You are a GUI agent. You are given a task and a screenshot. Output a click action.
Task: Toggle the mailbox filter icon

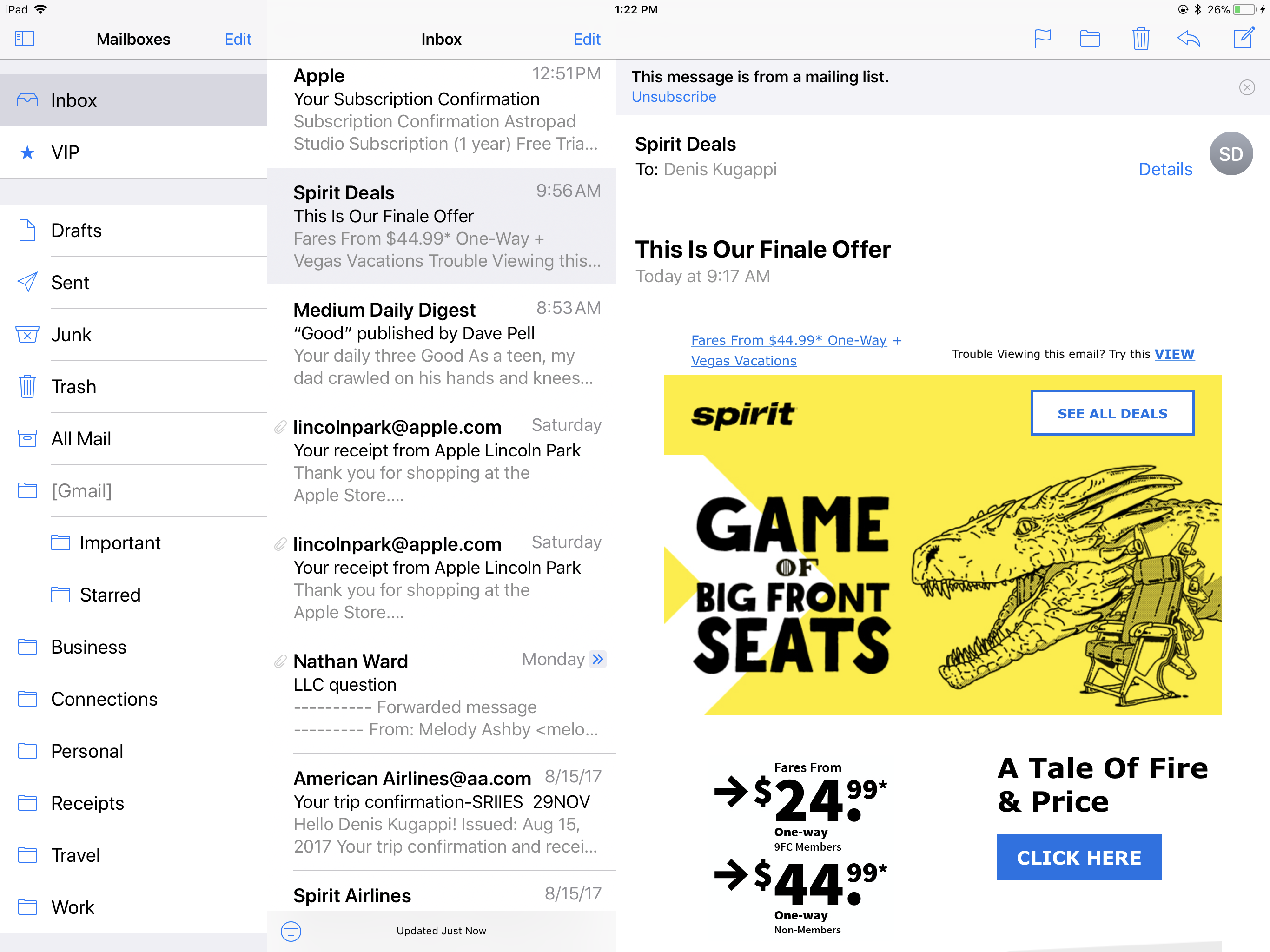tap(291, 931)
